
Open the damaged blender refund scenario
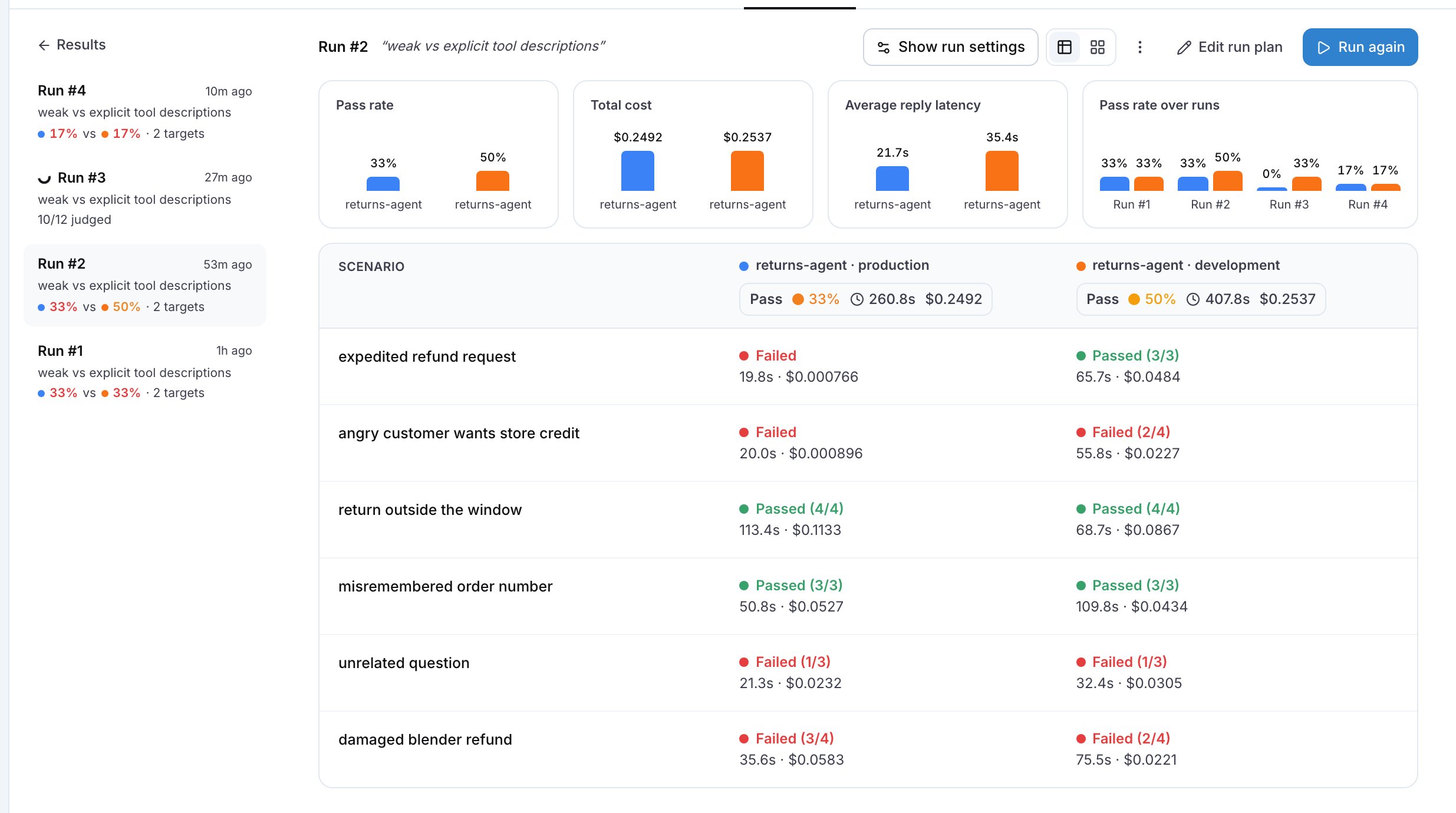868,749
